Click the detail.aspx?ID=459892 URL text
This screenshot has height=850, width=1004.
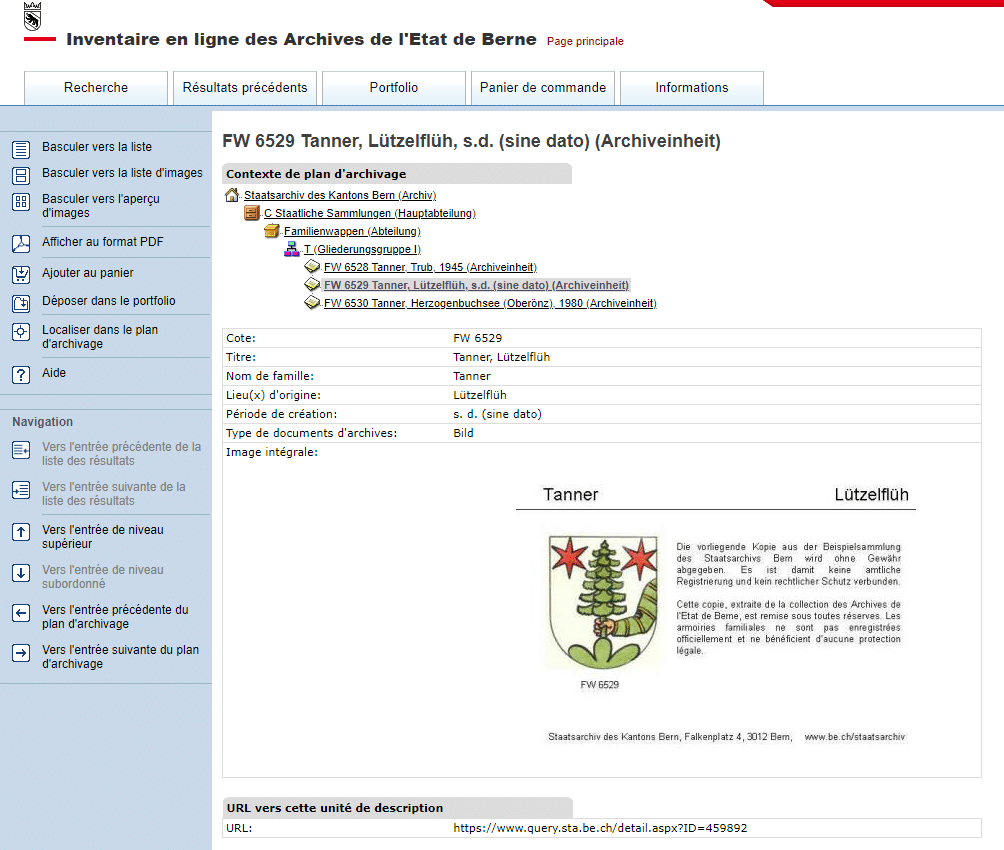[x=600, y=828]
